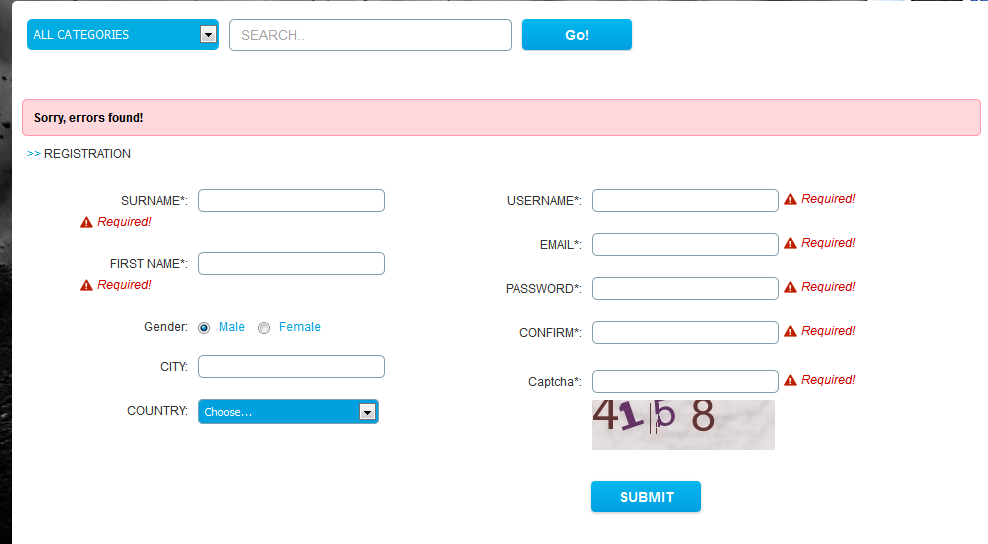This screenshot has width=988, height=544.
Task: Focus the Surname input field
Action: pyautogui.click(x=291, y=201)
